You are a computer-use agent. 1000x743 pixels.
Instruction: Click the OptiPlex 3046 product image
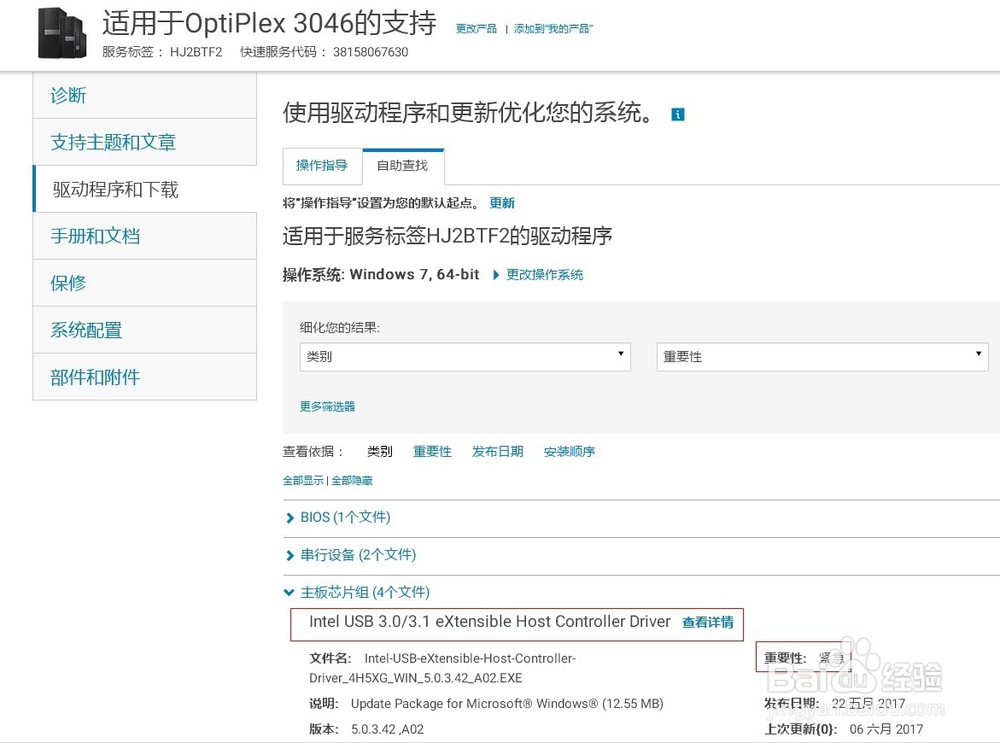click(62, 33)
